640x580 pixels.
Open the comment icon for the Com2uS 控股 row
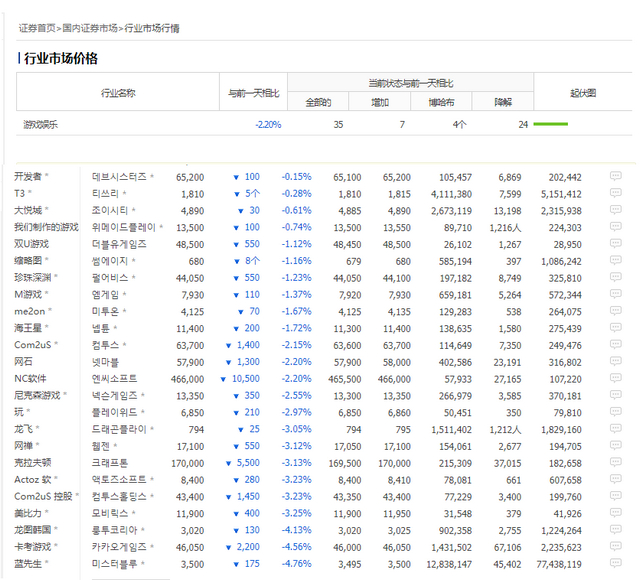616,496
